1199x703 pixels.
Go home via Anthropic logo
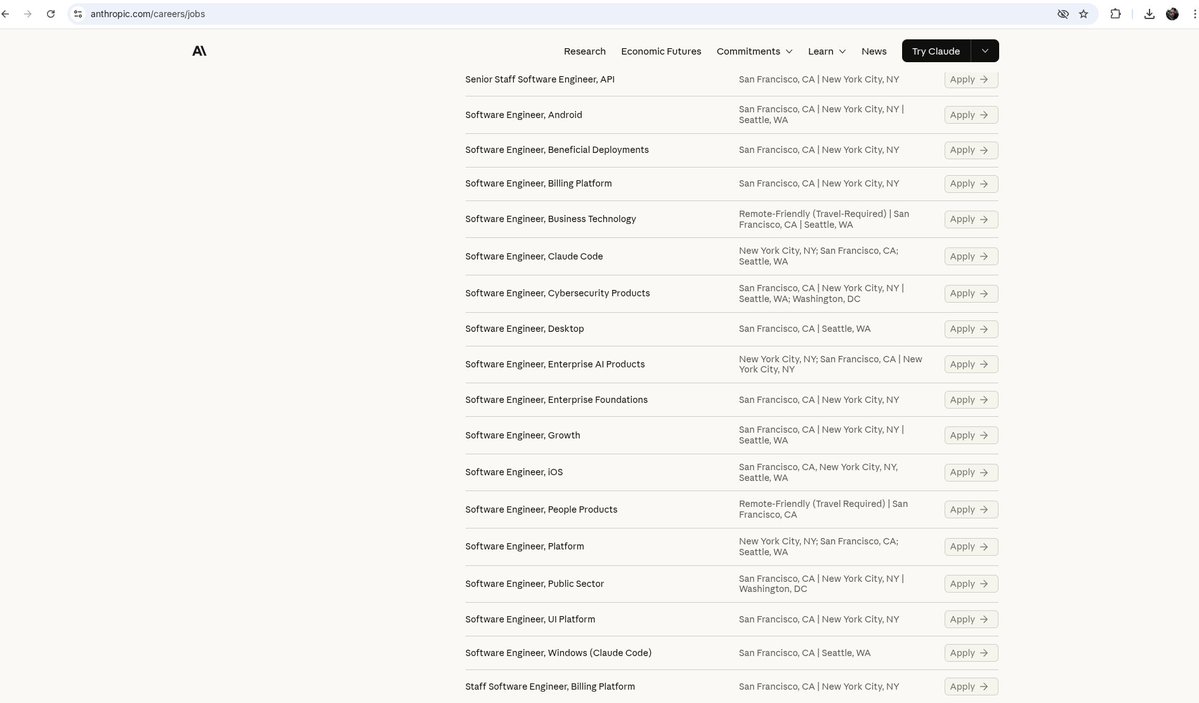coord(200,50)
